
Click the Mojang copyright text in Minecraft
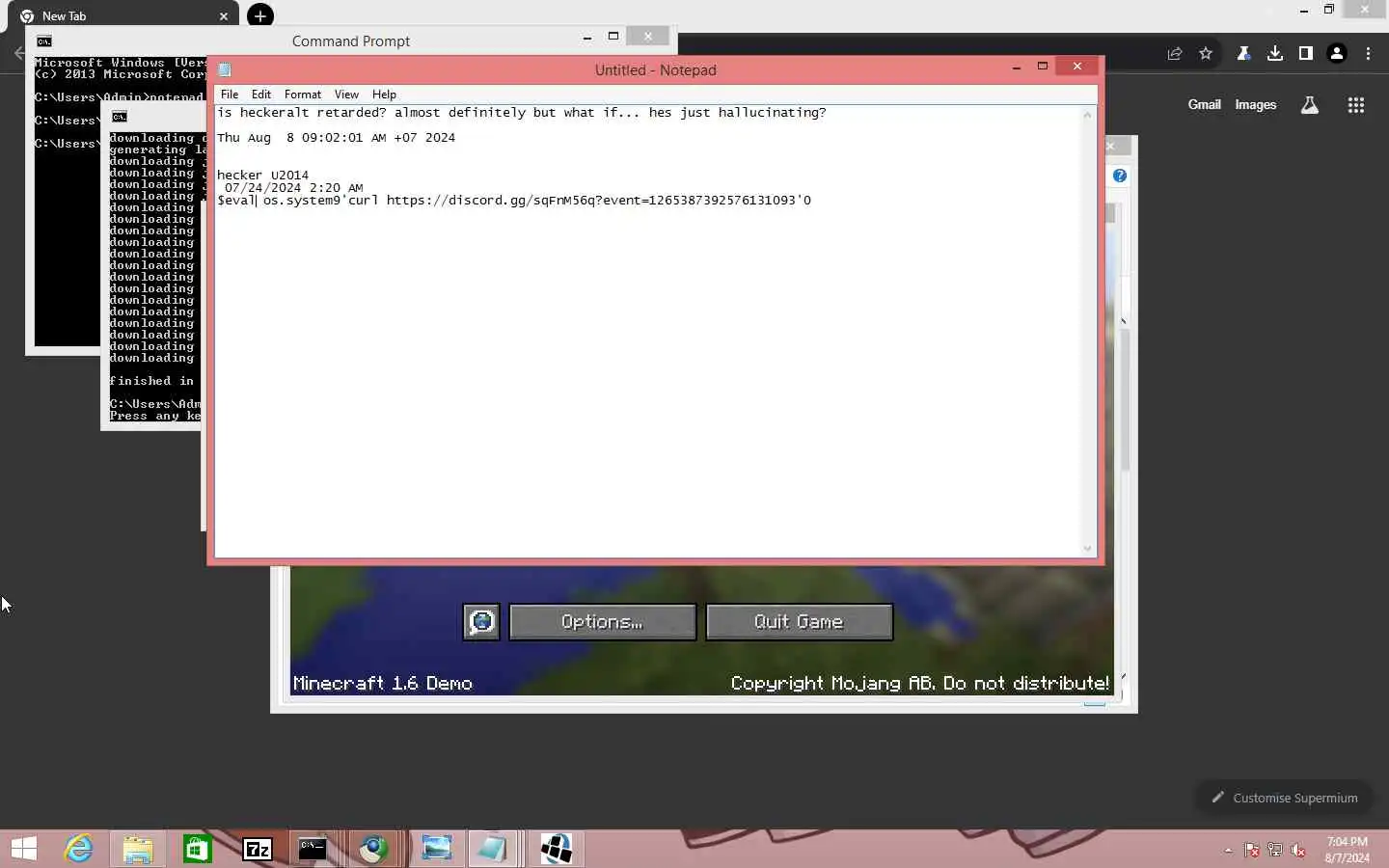pos(920,683)
